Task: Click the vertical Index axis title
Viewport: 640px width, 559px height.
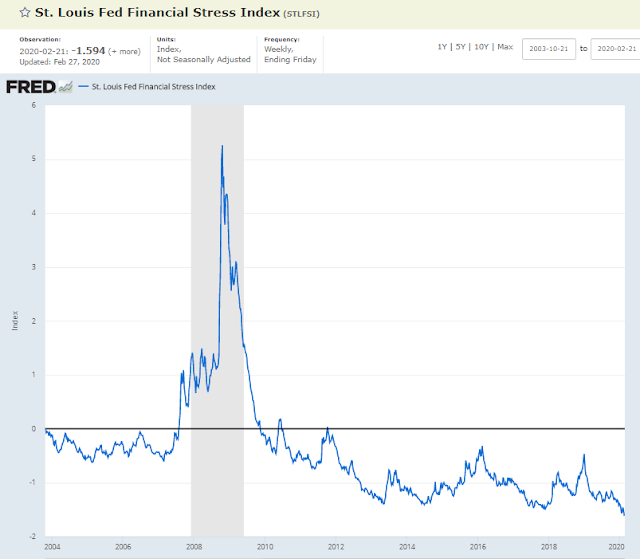Action: coord(15,321)
